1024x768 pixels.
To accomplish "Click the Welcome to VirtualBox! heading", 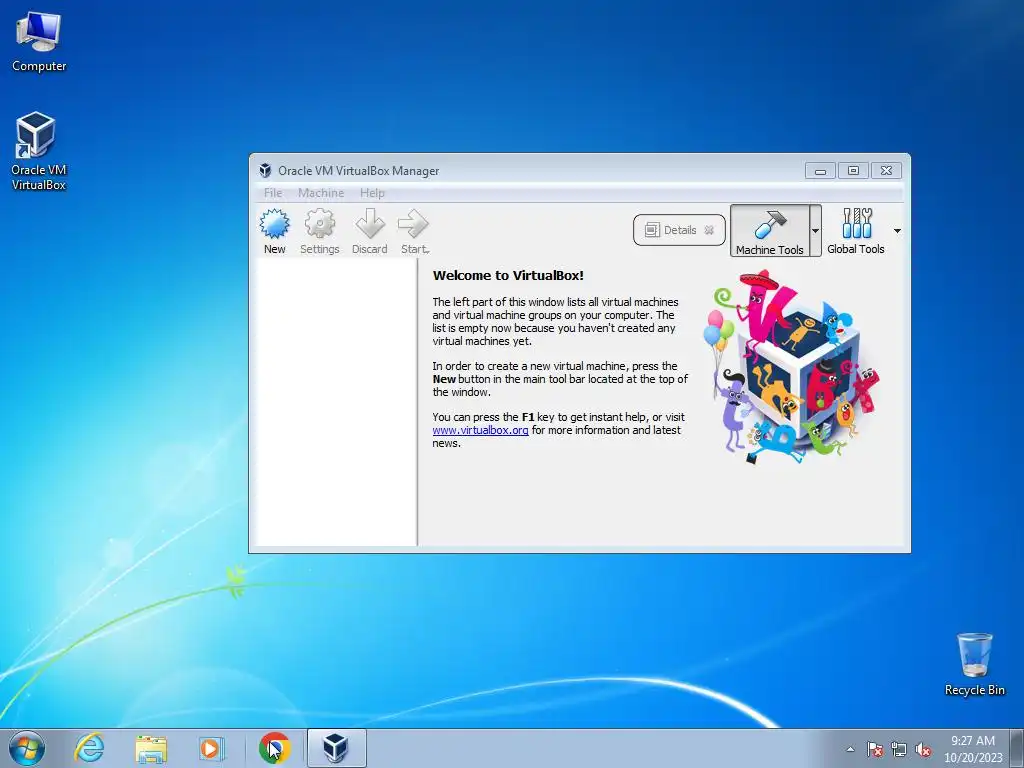I will pos(508,276).
